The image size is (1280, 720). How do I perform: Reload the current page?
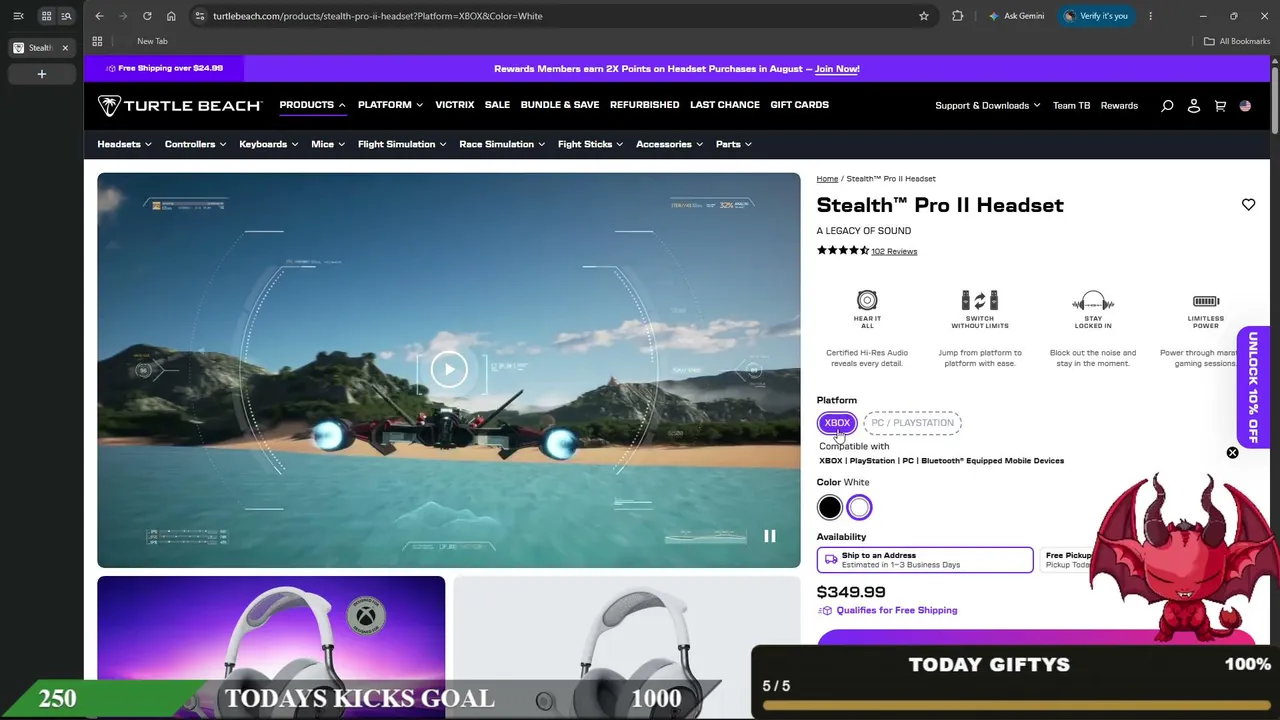147,16
